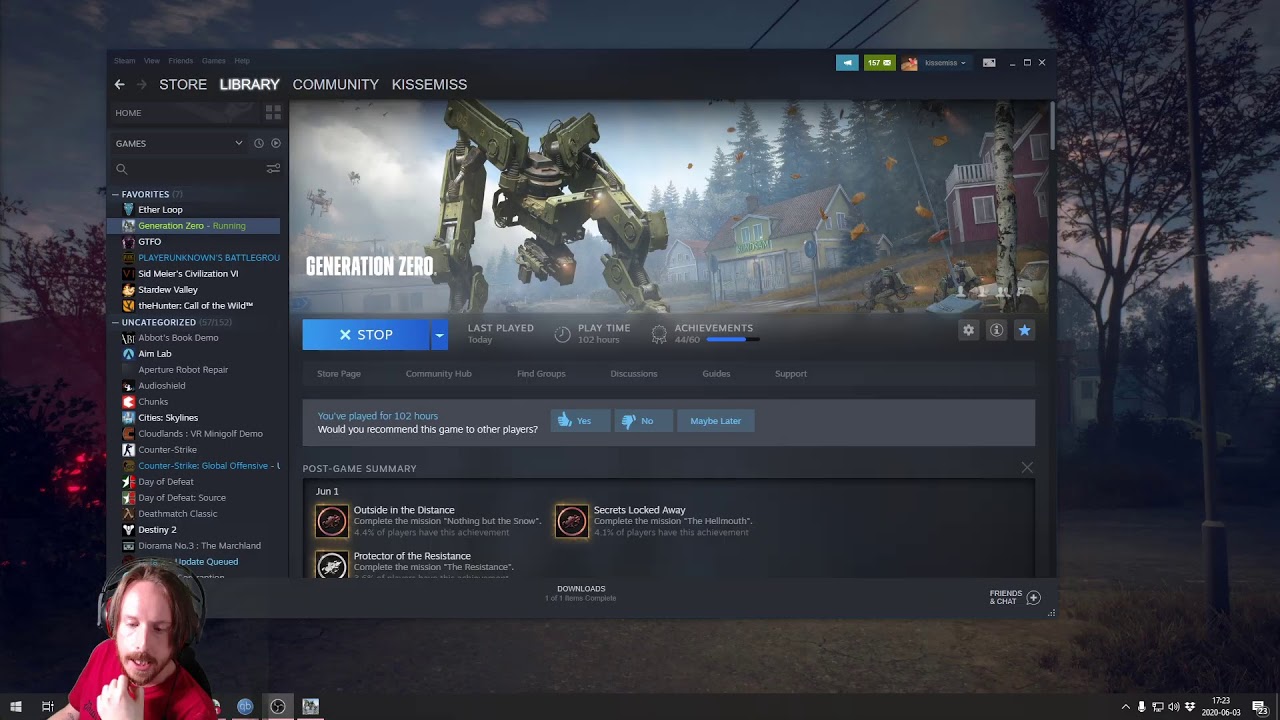
Task: Open the Windows Start button
Action: (16, 706)
